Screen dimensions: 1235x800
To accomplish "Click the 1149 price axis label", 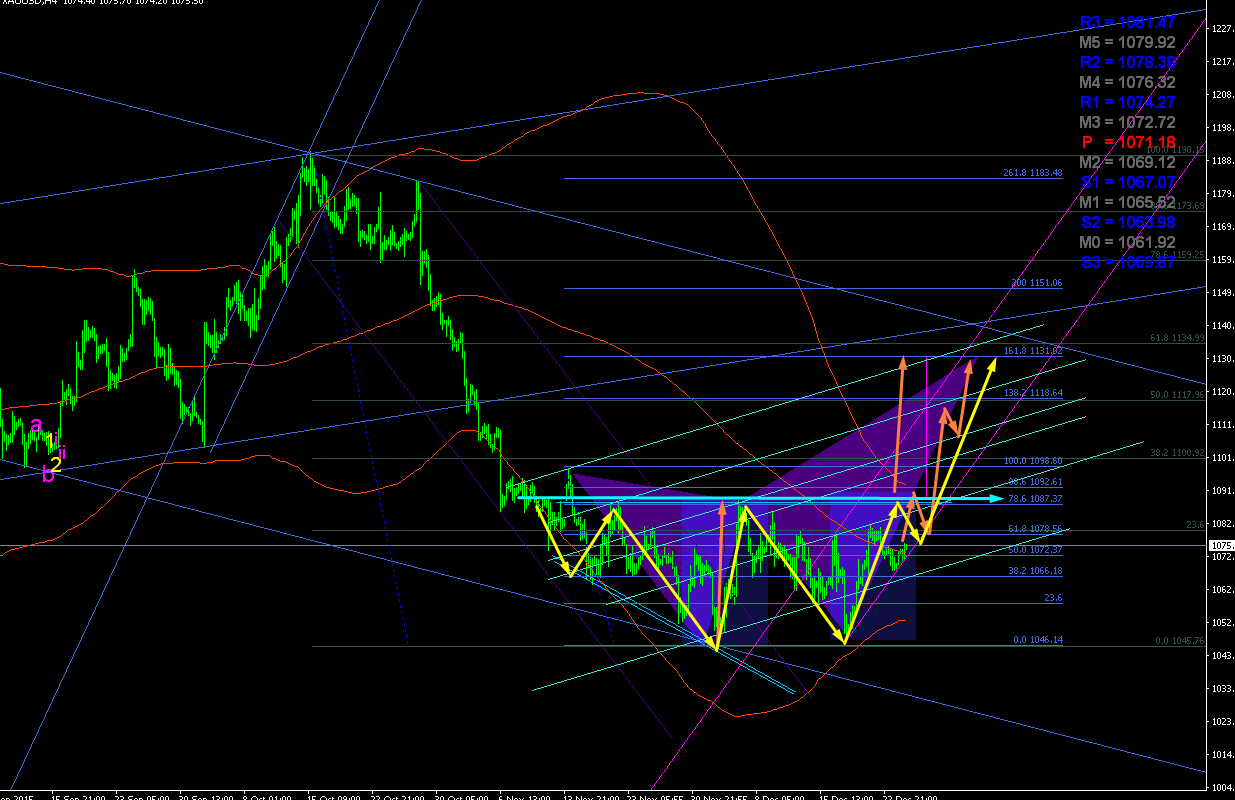I will point(1221,292).
